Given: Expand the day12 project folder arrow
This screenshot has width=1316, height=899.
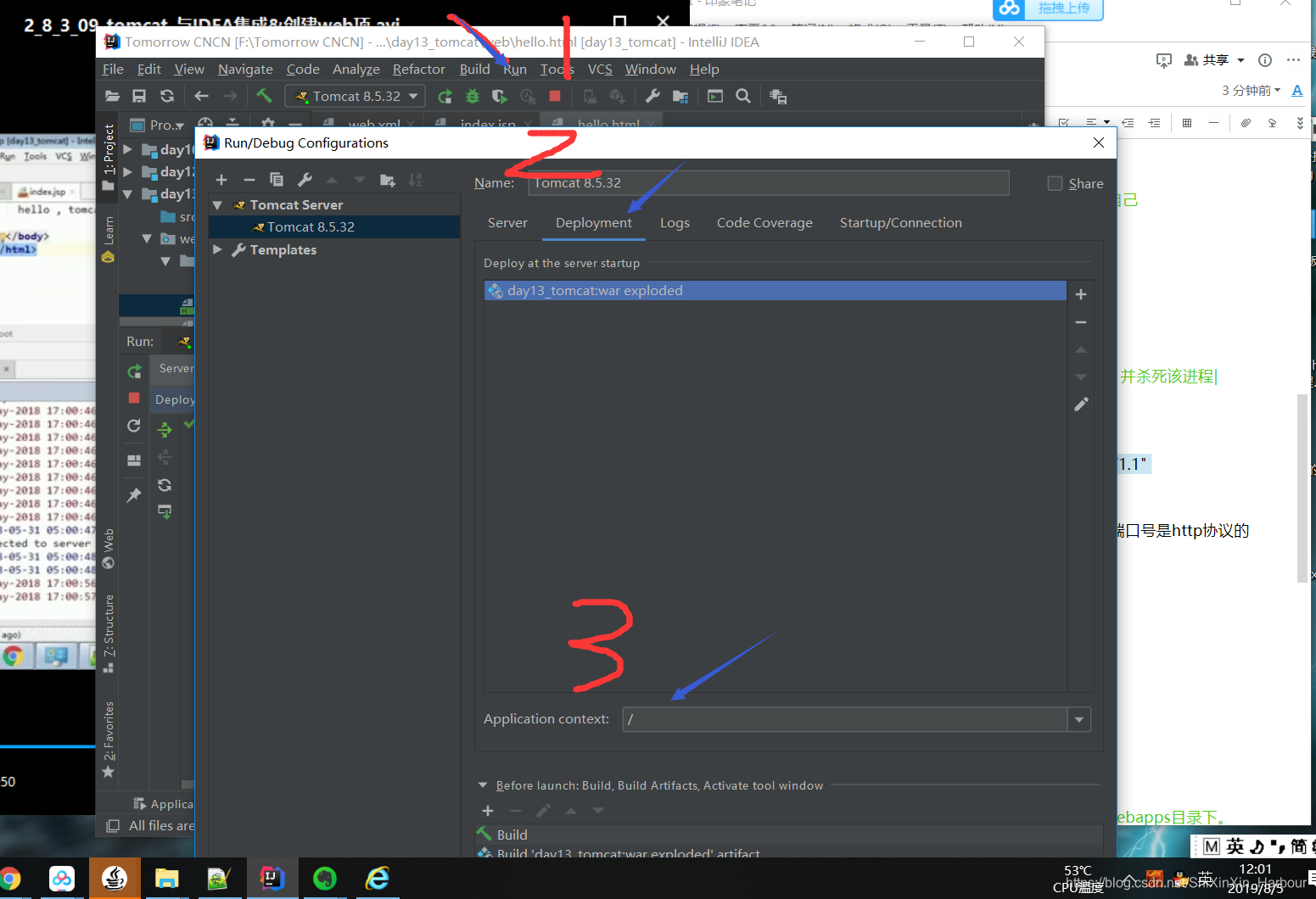Looking at the screenshot, I should pyautogui.click(x=128, y=171).
